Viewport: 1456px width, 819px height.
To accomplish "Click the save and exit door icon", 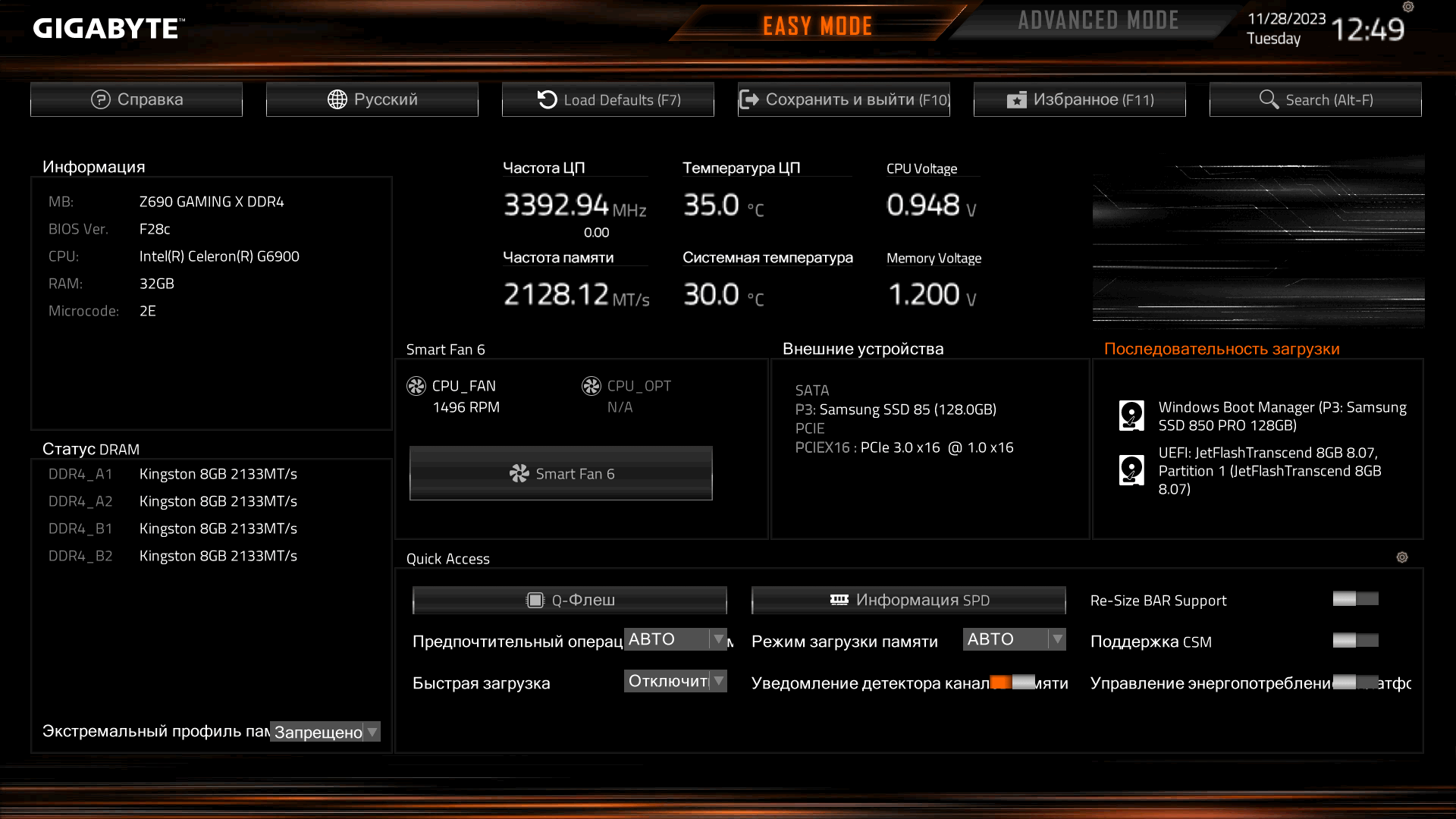I will click(x=748, y=99).
